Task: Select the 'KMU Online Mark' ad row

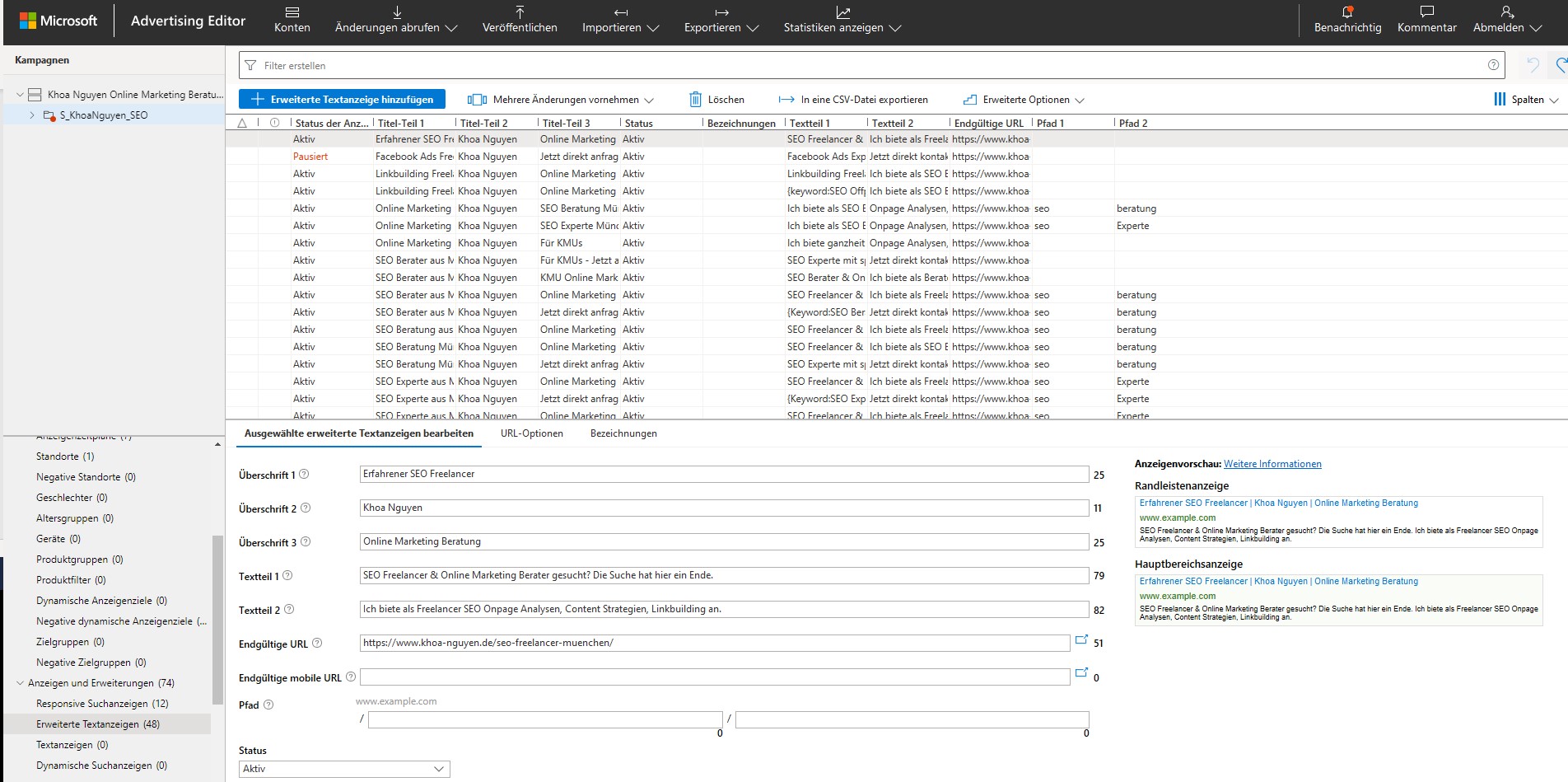Action: pyautogui.click(x=896, y=278)
